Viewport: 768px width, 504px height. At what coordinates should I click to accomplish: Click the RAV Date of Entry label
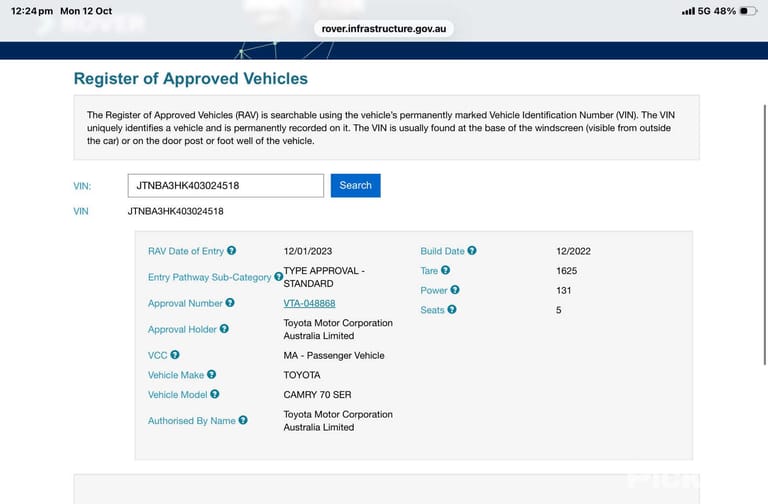tap(186, 251)
